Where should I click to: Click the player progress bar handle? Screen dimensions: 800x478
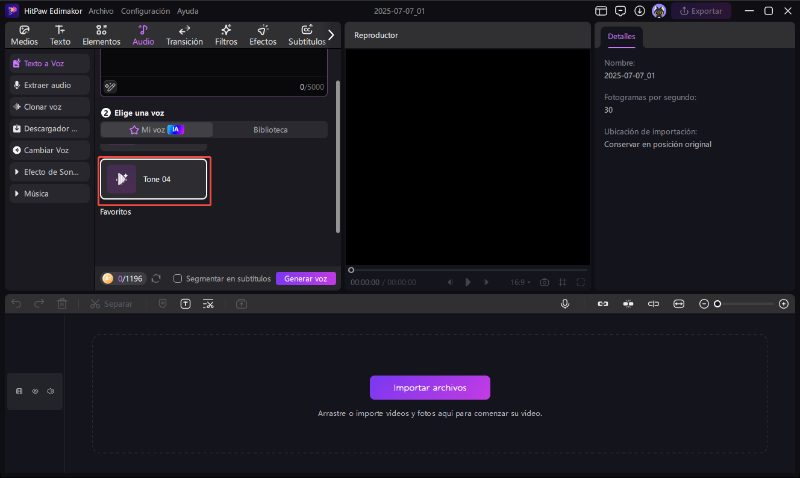[351, 270]
